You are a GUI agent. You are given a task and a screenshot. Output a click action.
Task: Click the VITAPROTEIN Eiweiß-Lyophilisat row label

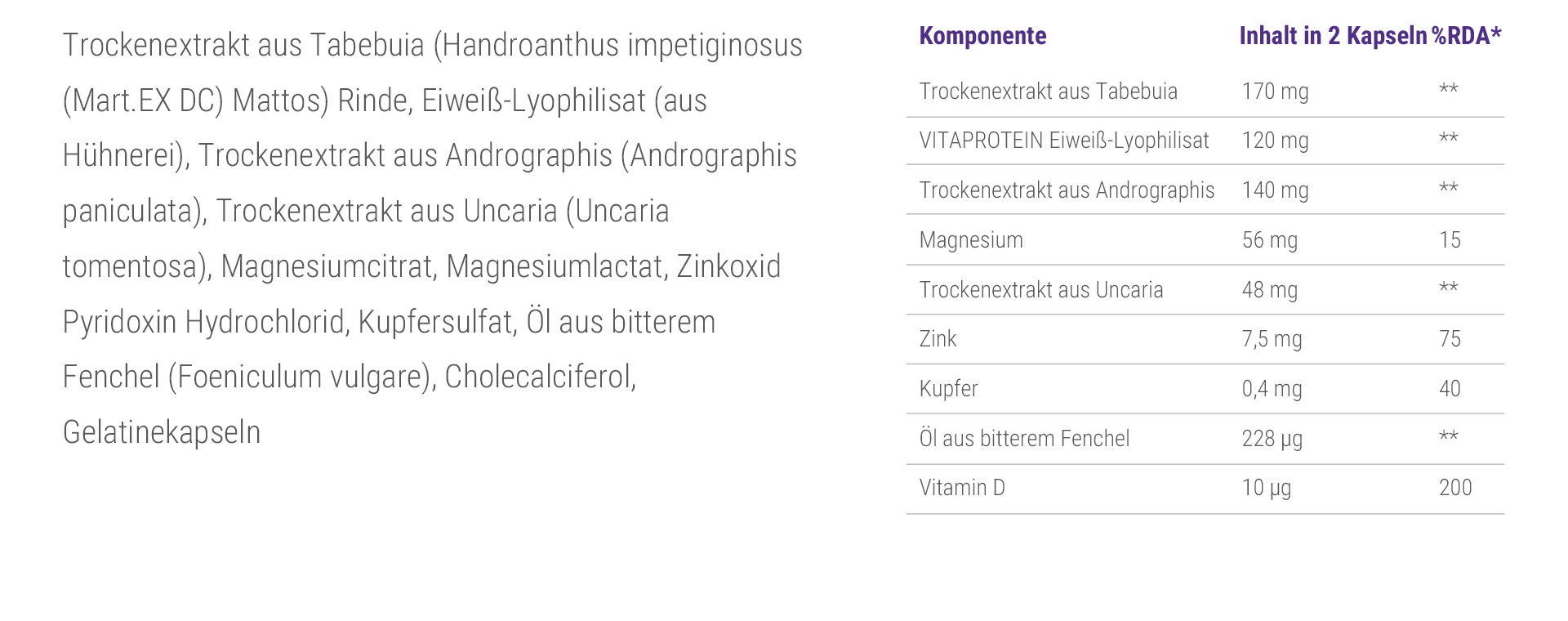coord(1063,141)
